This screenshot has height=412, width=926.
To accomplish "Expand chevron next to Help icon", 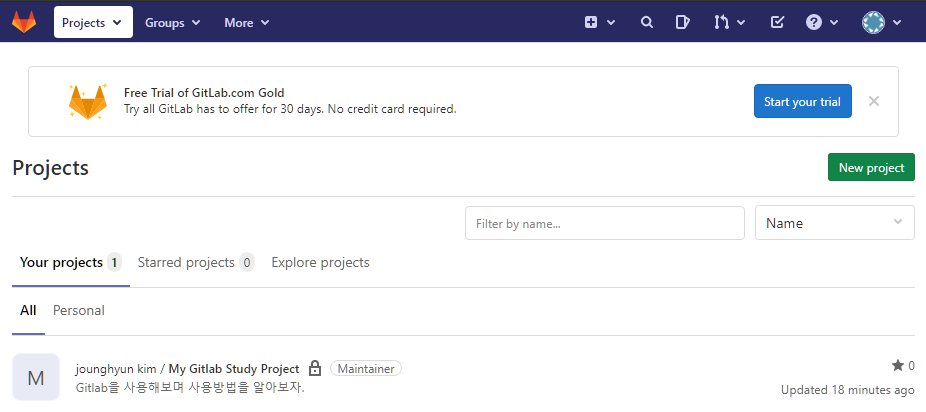I will 834,22.
